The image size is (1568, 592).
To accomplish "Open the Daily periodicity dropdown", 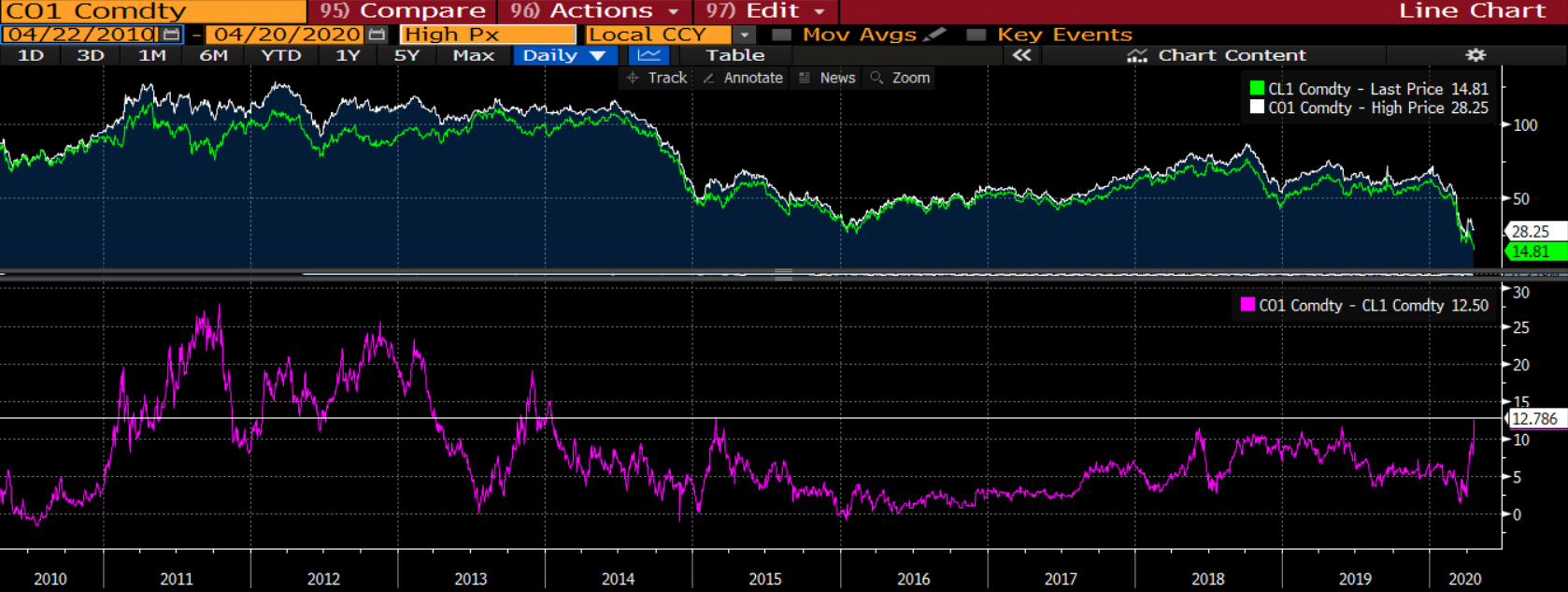I will (564, 55).
